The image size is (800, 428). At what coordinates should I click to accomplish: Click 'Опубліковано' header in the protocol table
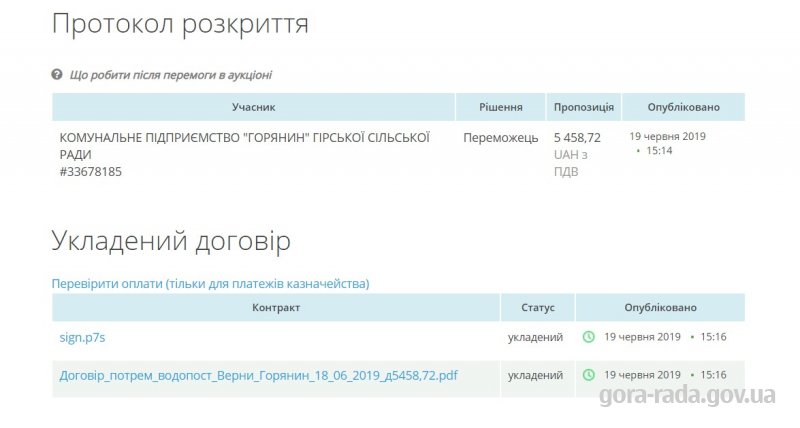click(x=684, y=107)
